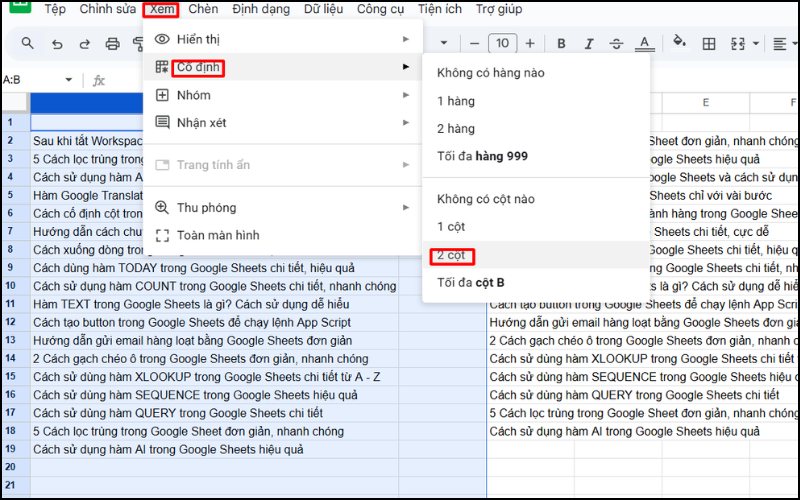
Task: Increase font size with plus button
Action: click(530, 44)
